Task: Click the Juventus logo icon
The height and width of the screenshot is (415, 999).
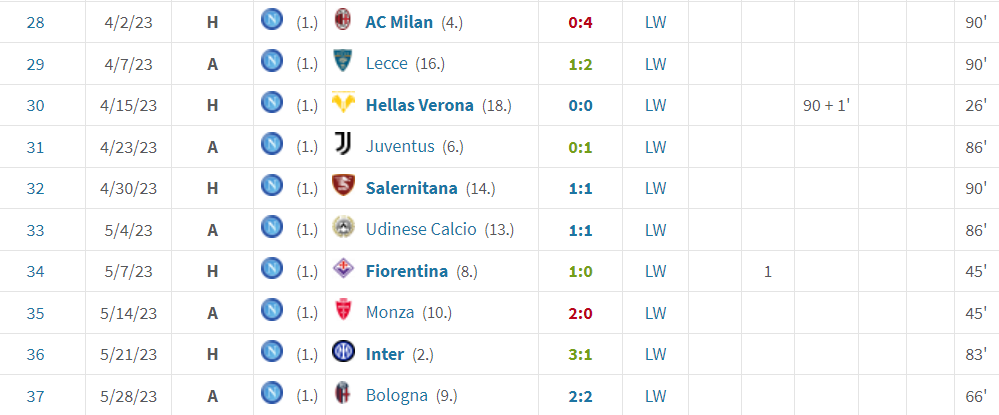Action: [343, 144]
